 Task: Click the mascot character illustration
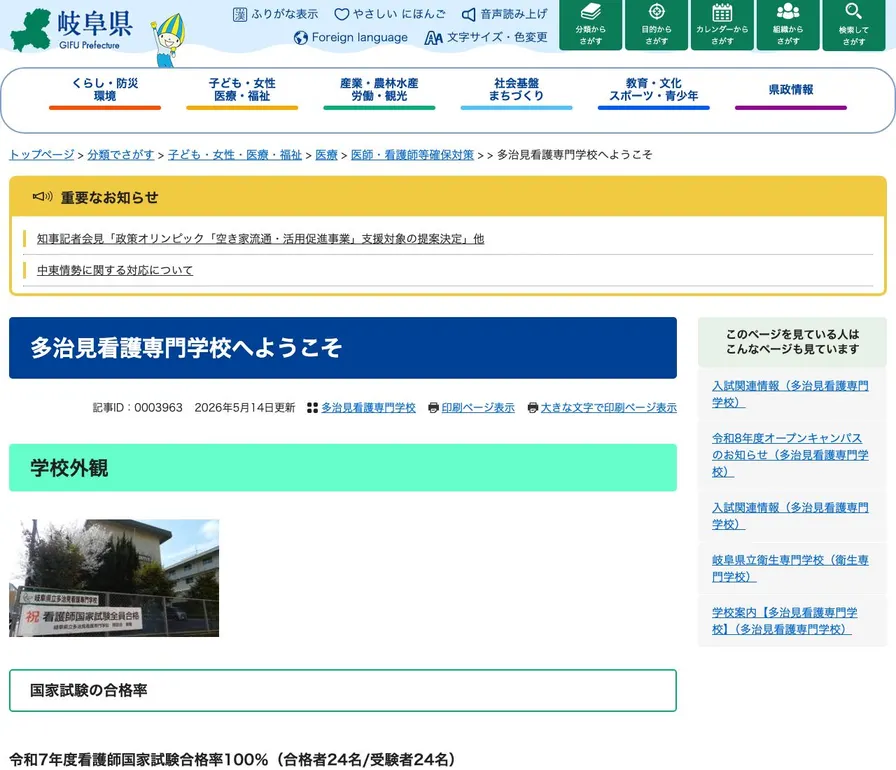167,40
